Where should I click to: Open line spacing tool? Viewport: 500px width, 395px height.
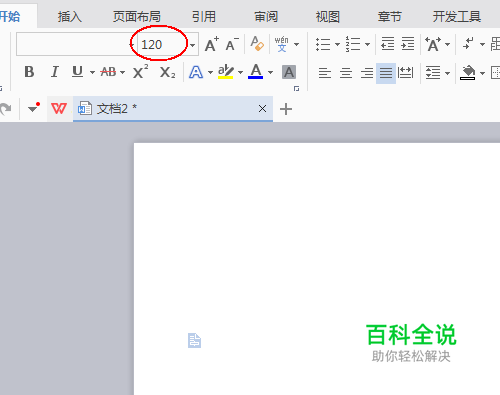coord(433,72)
